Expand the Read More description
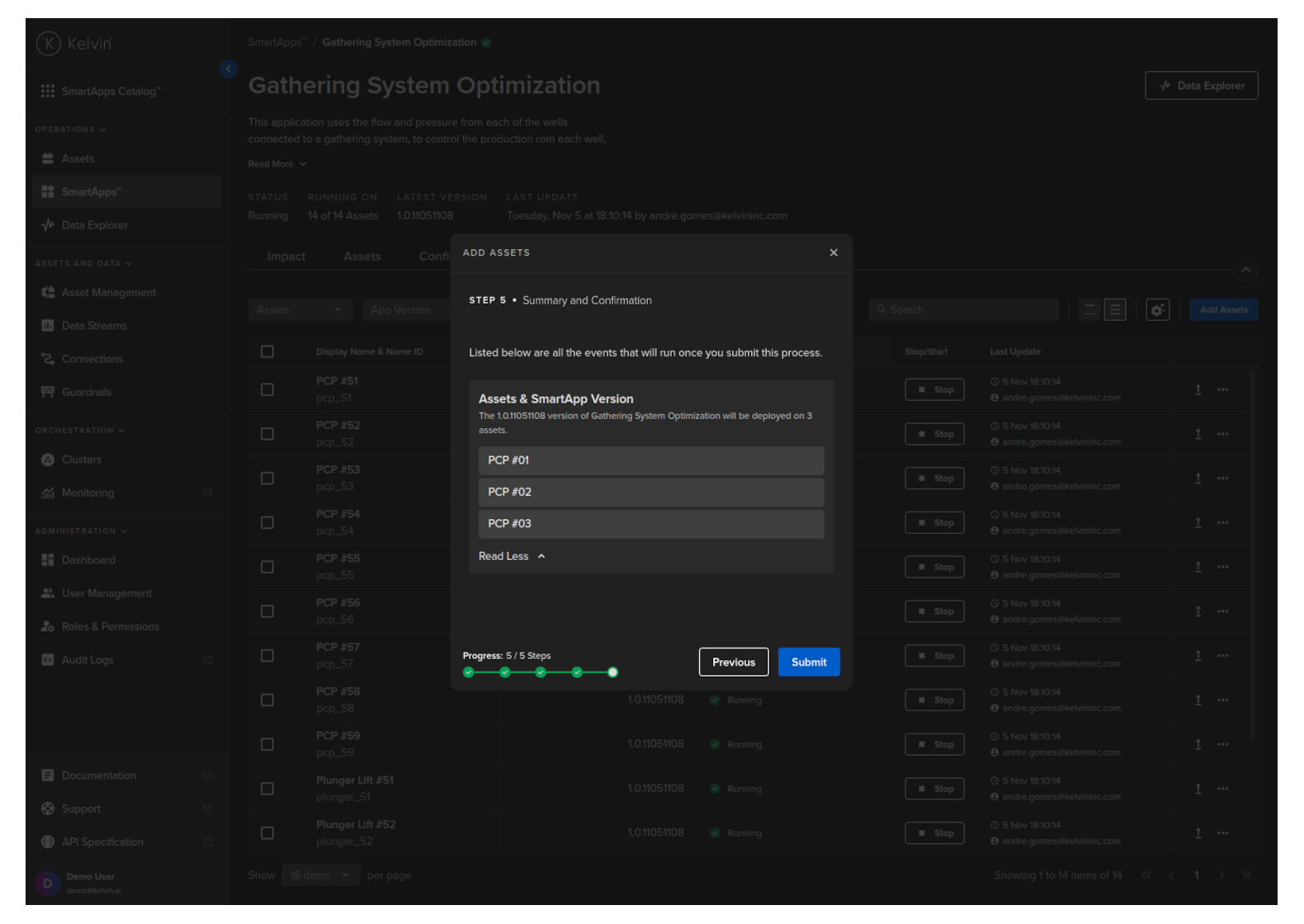This screenshot has height=924, width=1304. [276, 164]
